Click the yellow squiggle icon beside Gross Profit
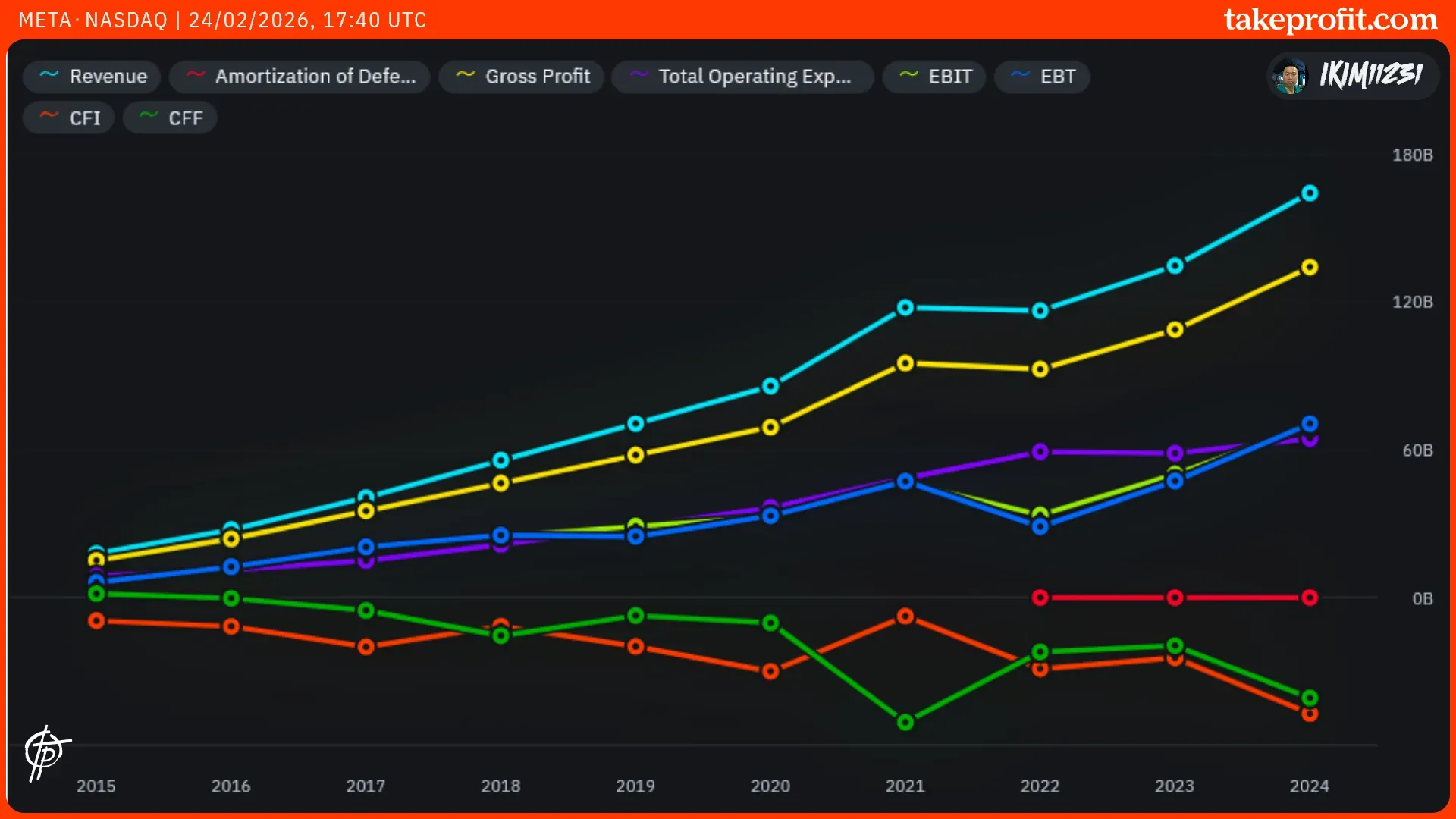This screenshot has width=1456, height=819. tap(465, 75)
